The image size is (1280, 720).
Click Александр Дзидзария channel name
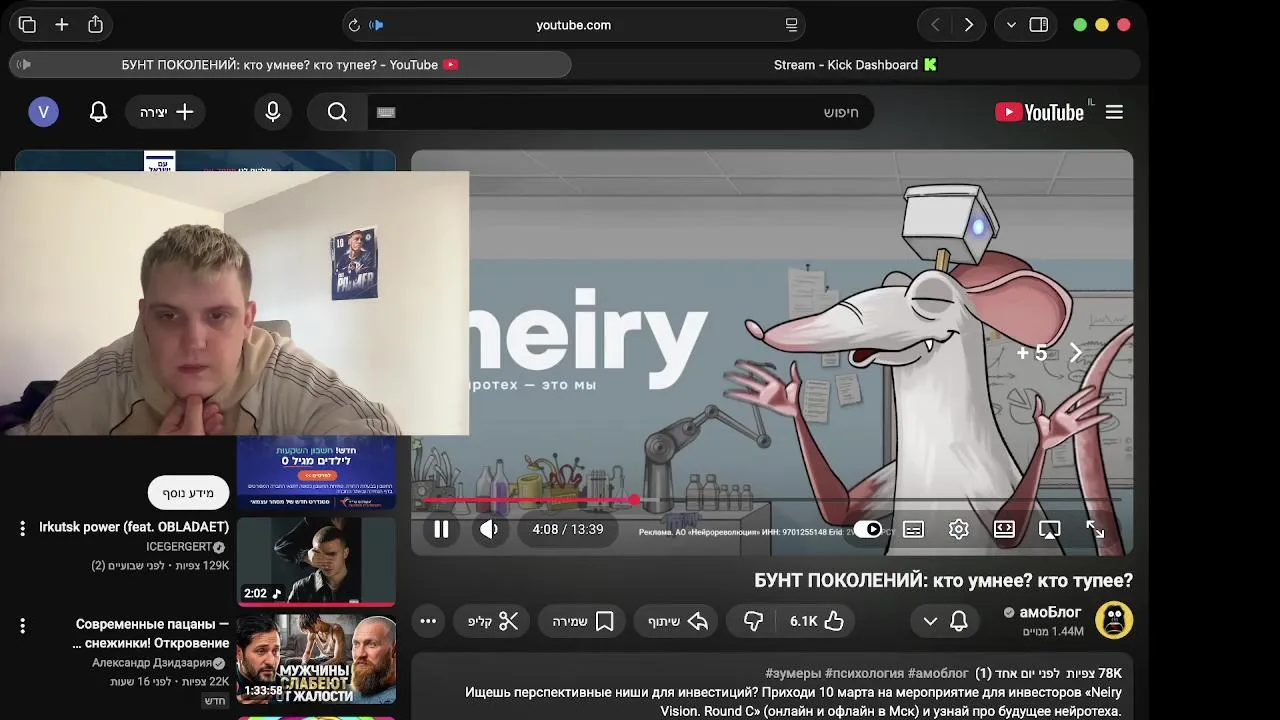152,663
